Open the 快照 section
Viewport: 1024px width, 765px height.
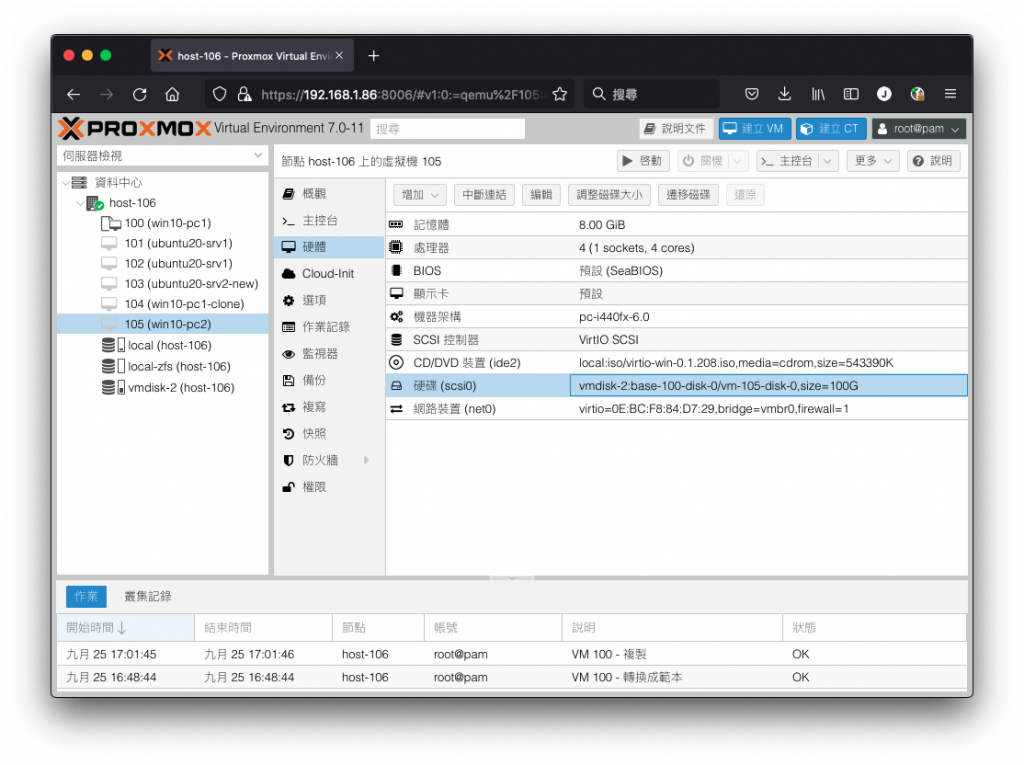click(x=329, y=433)
